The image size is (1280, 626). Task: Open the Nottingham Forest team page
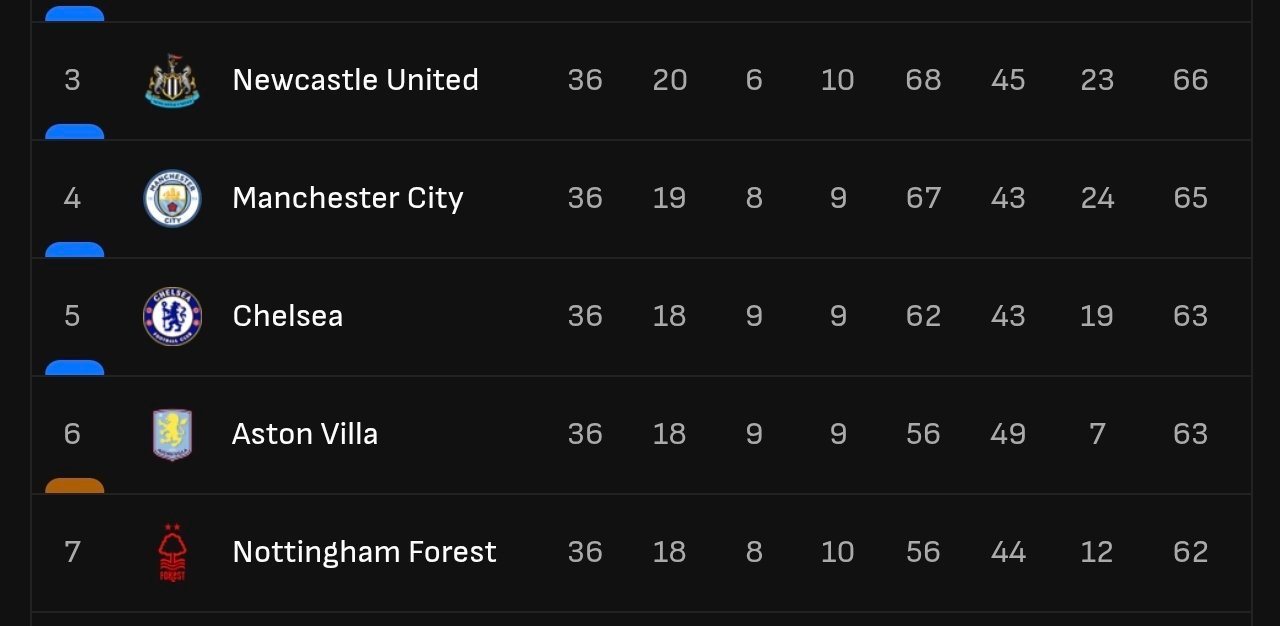pos(364,552)
